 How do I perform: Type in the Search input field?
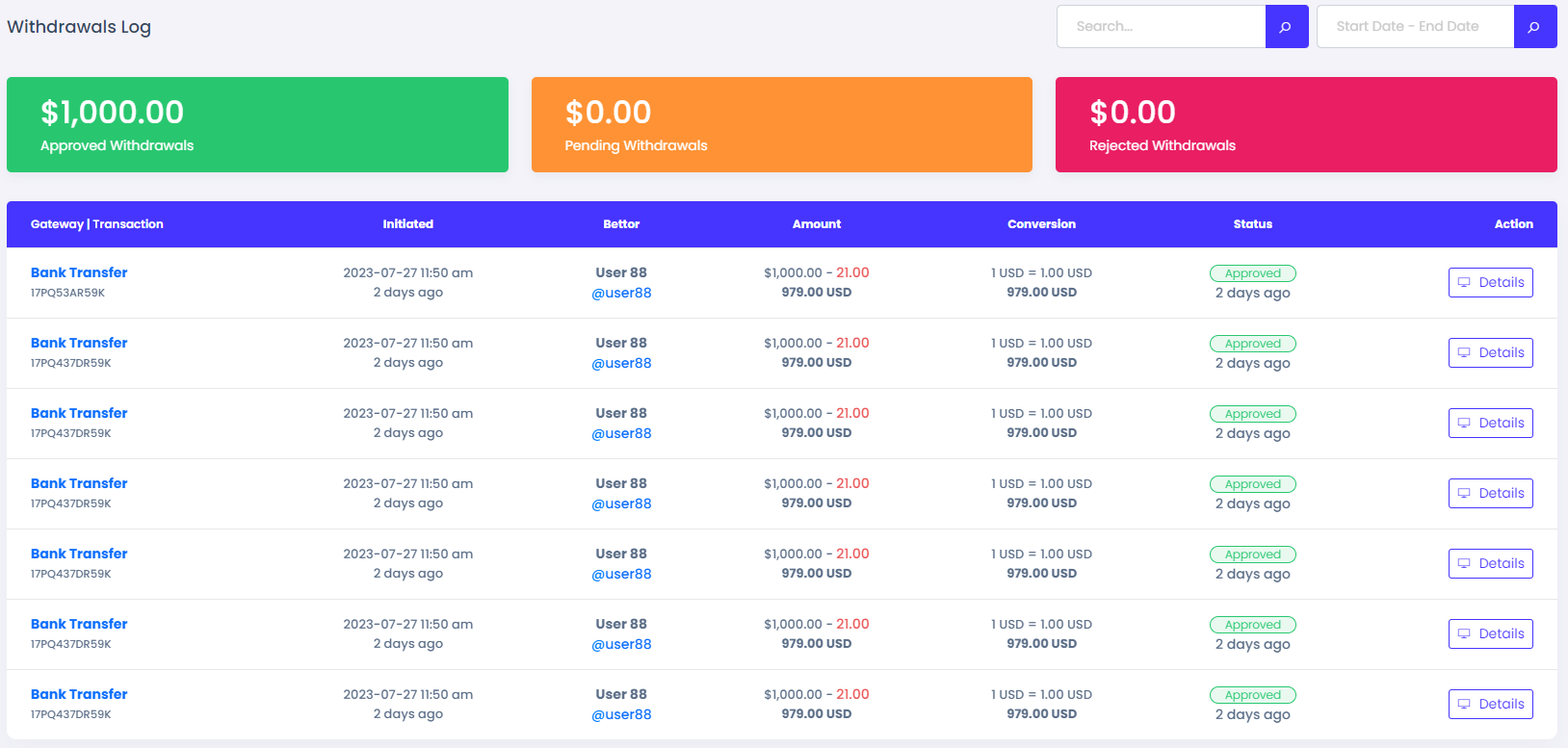click(x=1161, y=27)
